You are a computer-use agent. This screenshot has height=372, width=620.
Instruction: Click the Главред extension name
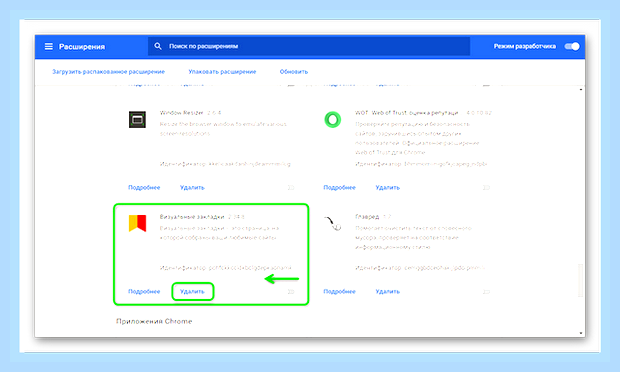(367, 217)
